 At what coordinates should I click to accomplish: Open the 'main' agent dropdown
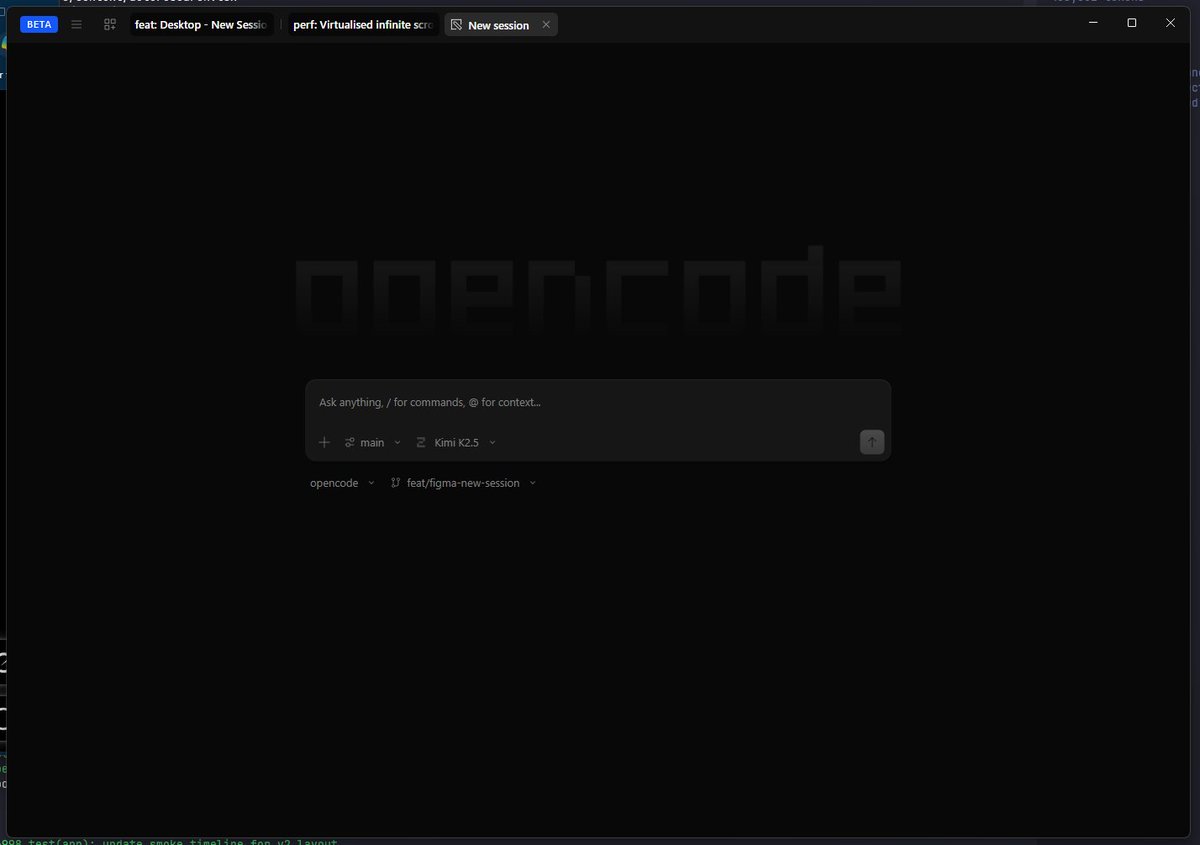pyautogui.click(x=373, y=442)
